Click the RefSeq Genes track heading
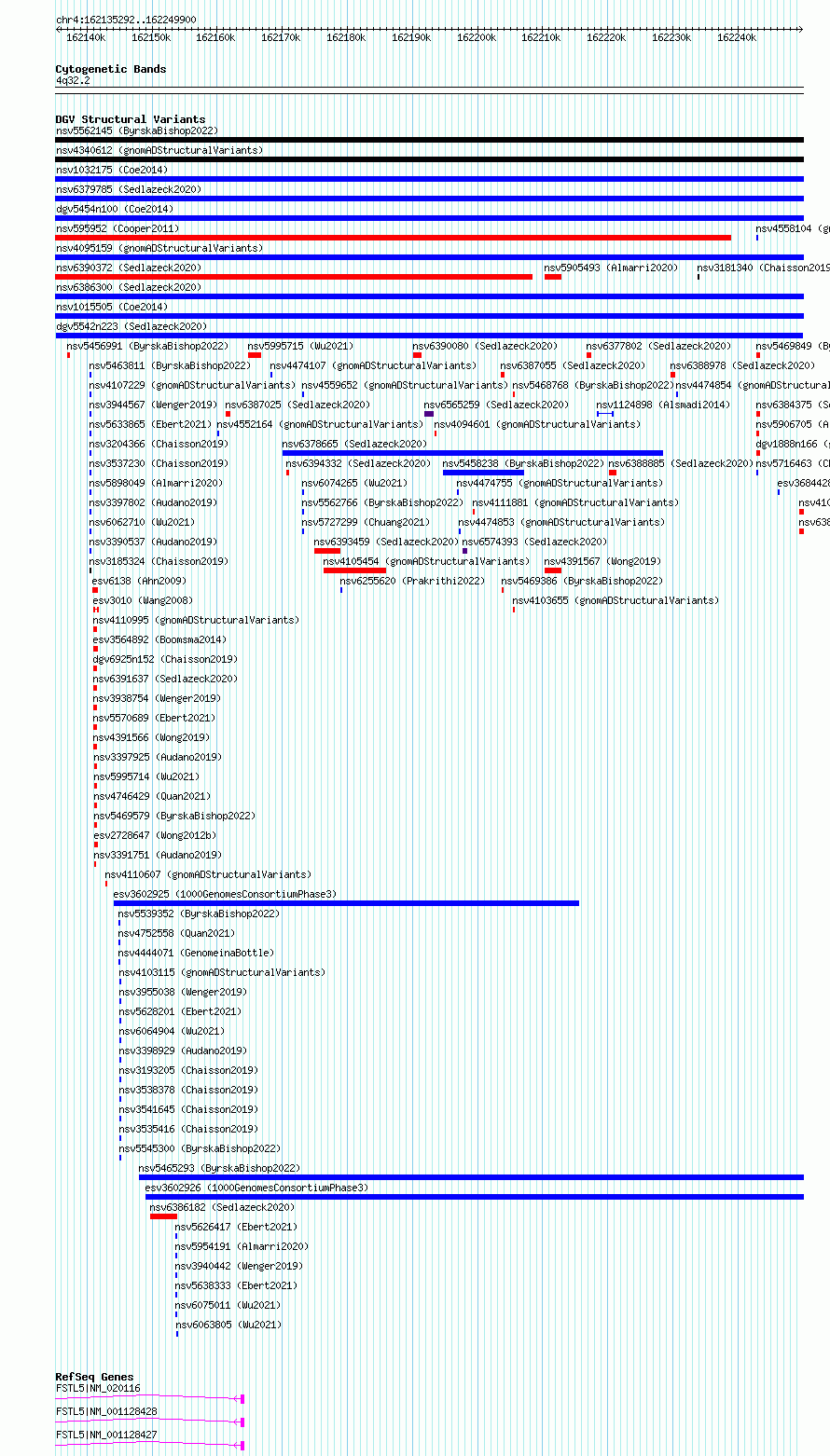 click(x=94, y=1377)
